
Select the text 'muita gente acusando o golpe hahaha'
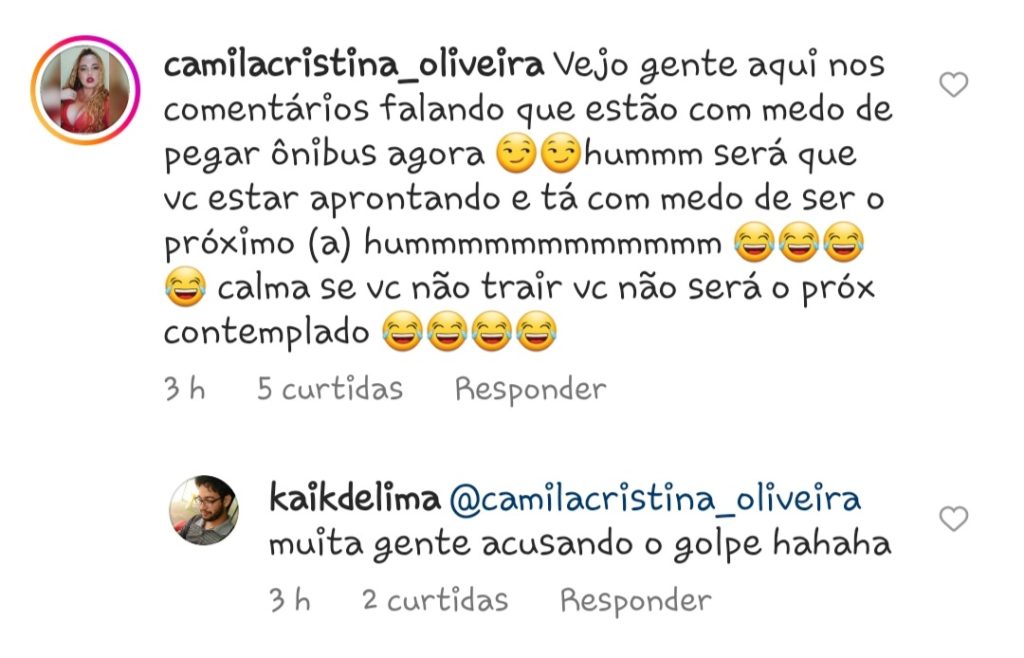coord(580,546)
